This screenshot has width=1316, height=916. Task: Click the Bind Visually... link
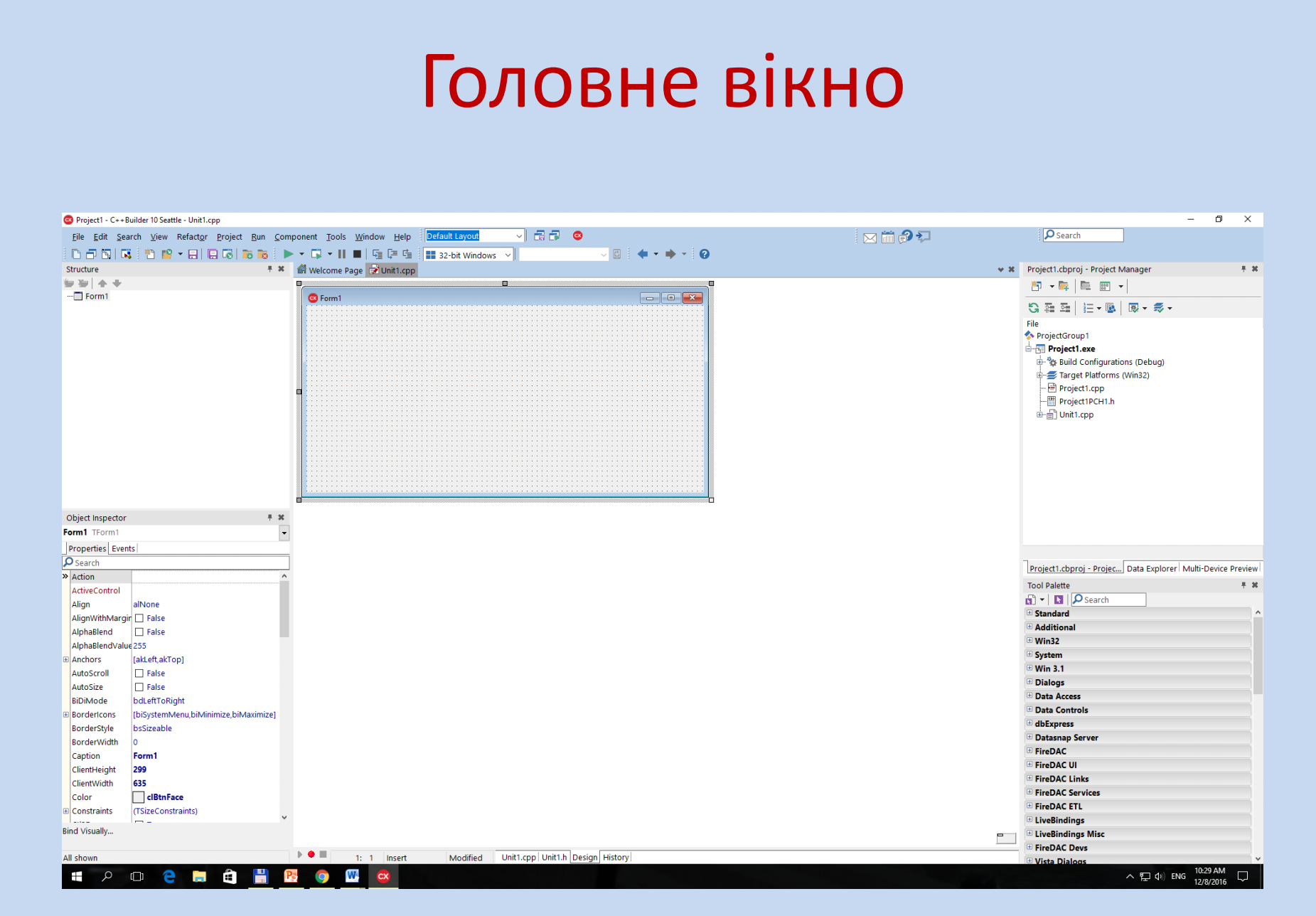[87, 831]
